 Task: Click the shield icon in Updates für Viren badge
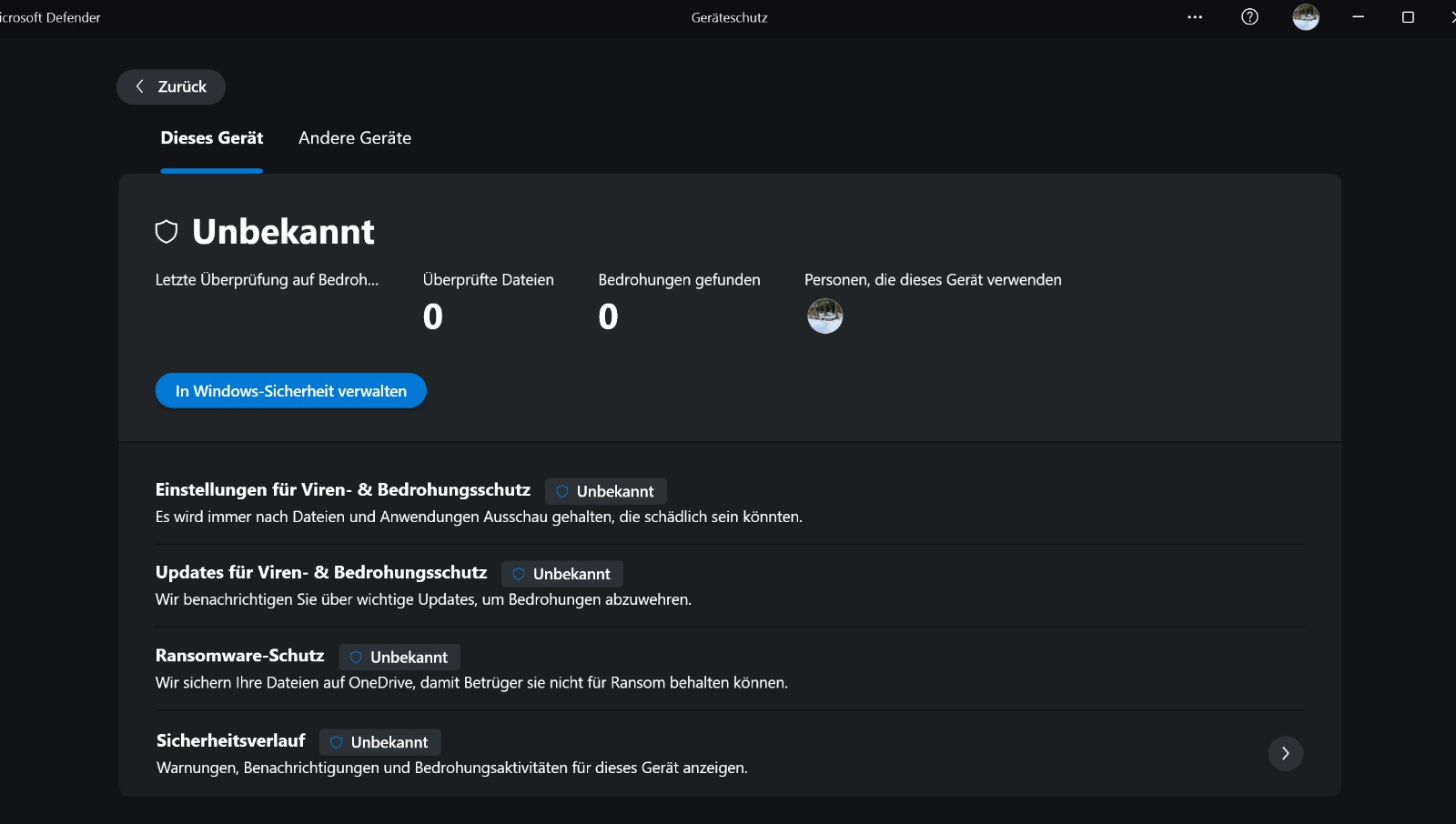click(x=519, y=574)
